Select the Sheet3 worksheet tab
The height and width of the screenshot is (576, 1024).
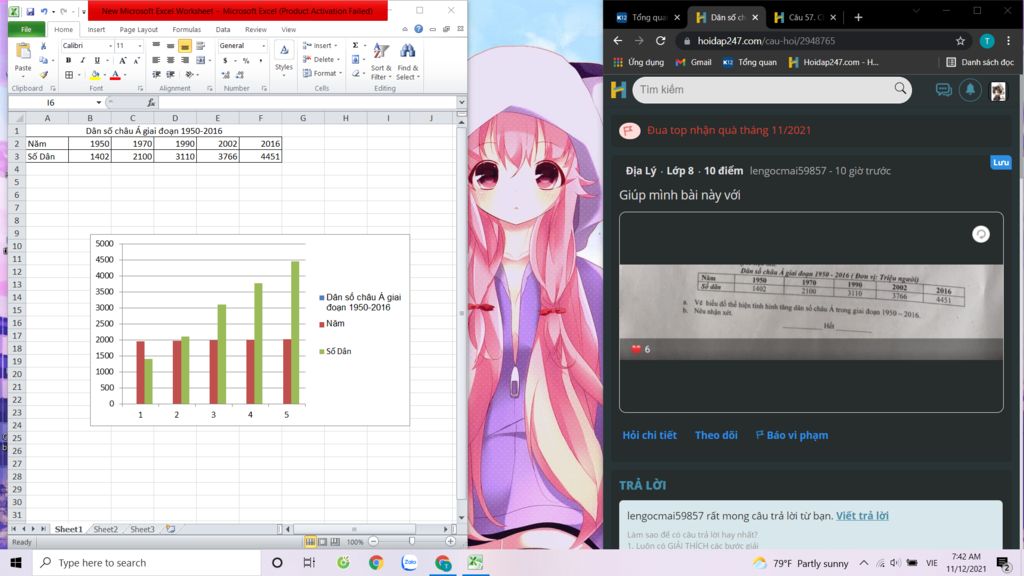pyautogui.click(x=142, y=529)
